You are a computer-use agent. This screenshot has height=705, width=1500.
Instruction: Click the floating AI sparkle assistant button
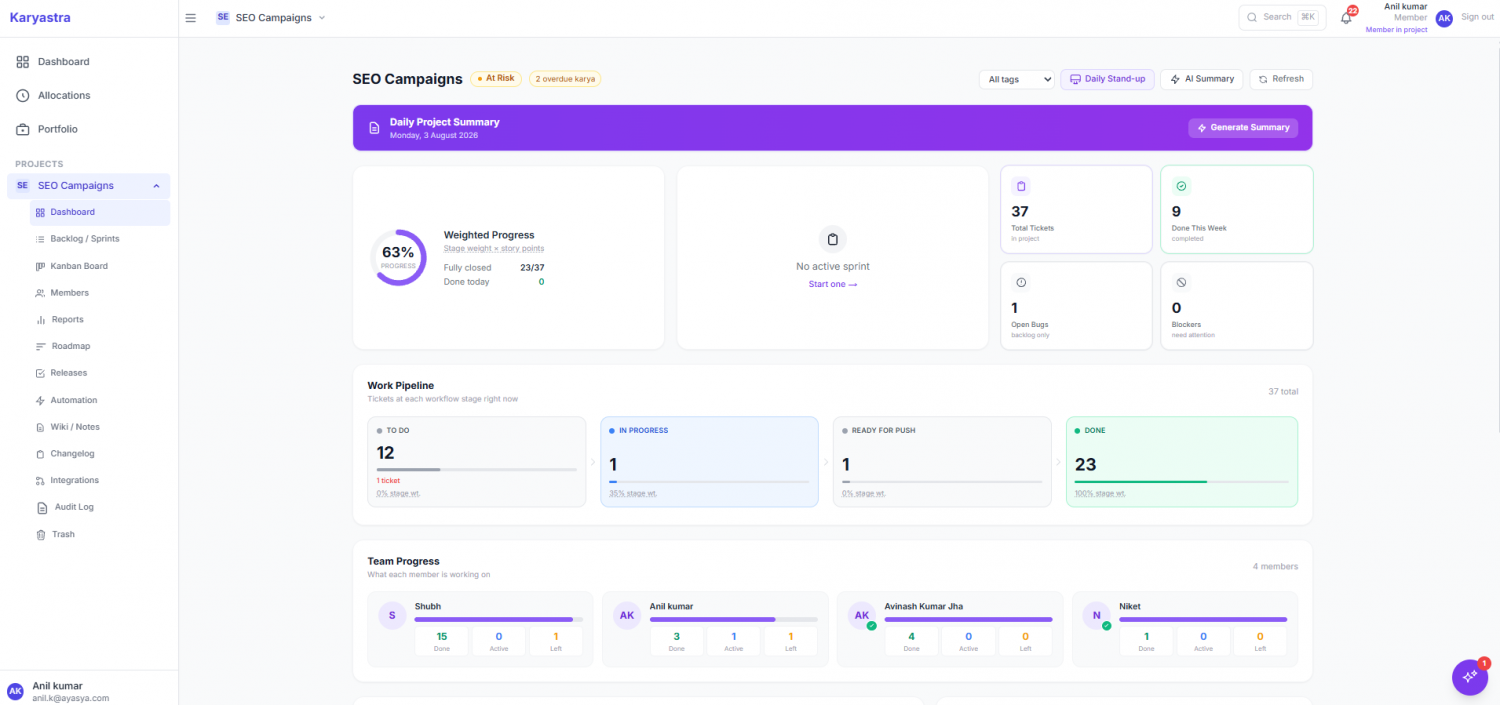1469,677
